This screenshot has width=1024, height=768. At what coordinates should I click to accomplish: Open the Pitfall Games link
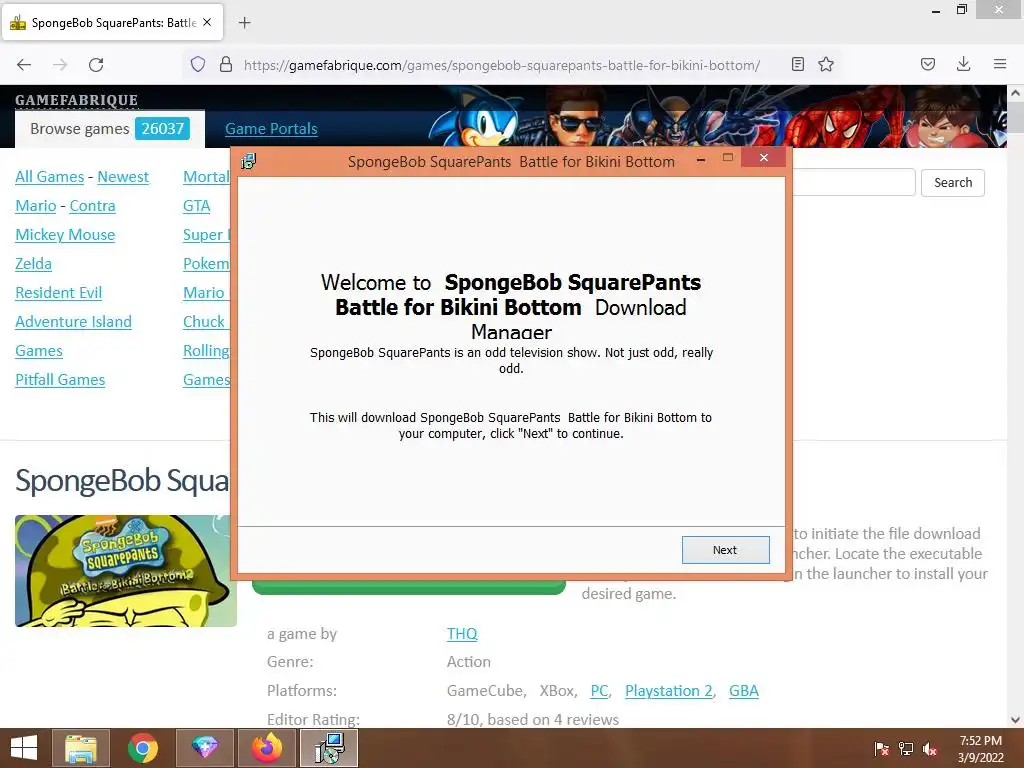tap(59, 379)
